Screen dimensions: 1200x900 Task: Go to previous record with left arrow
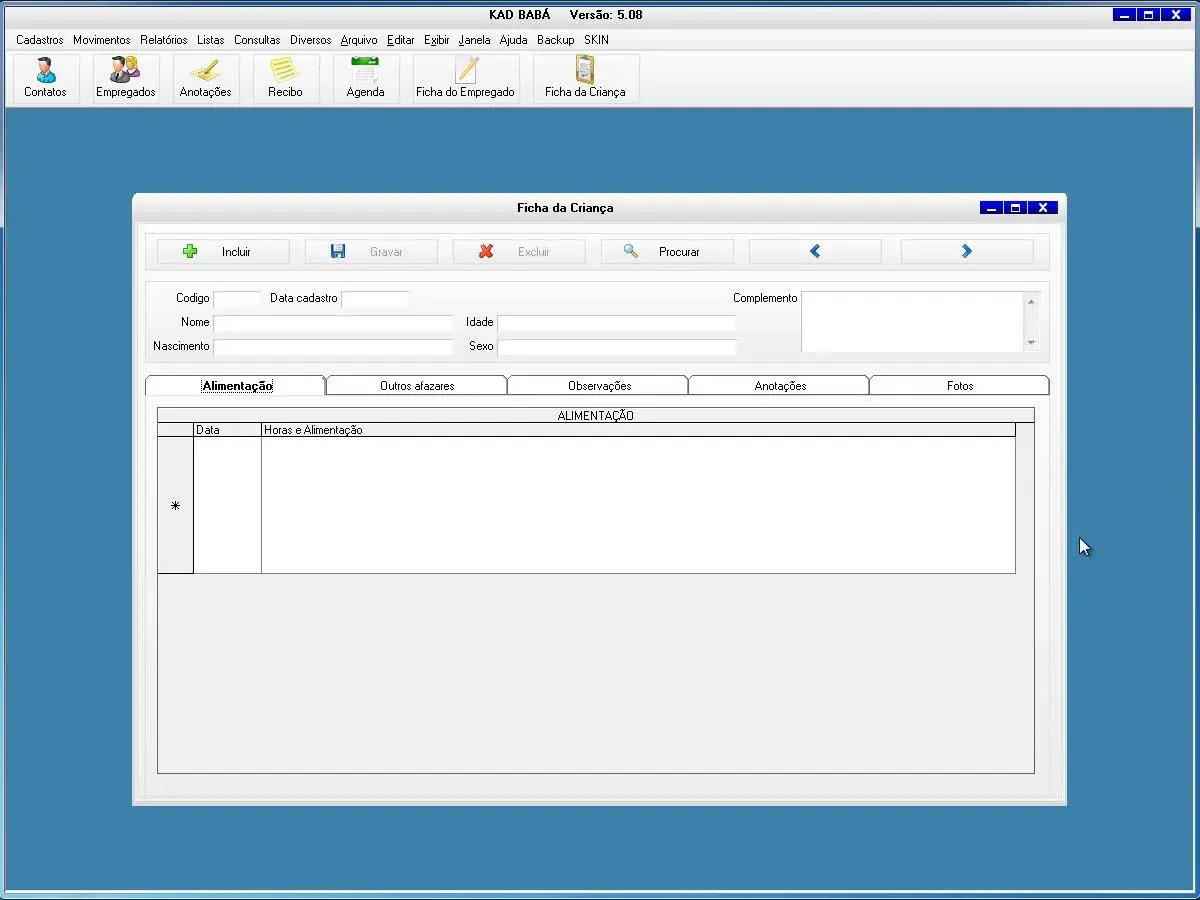tap(815, 252)
